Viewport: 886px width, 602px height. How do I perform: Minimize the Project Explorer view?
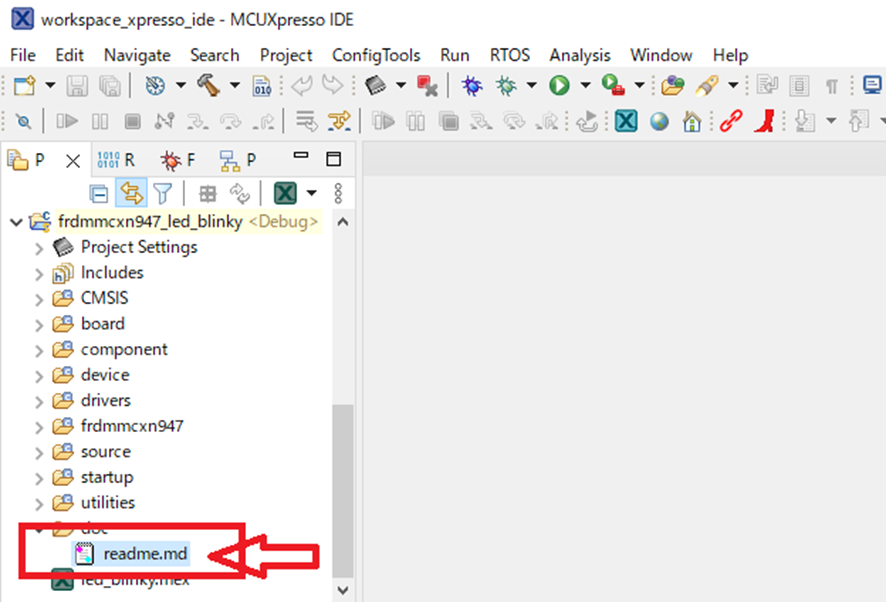pyautogui.click(x=301, y=154)
